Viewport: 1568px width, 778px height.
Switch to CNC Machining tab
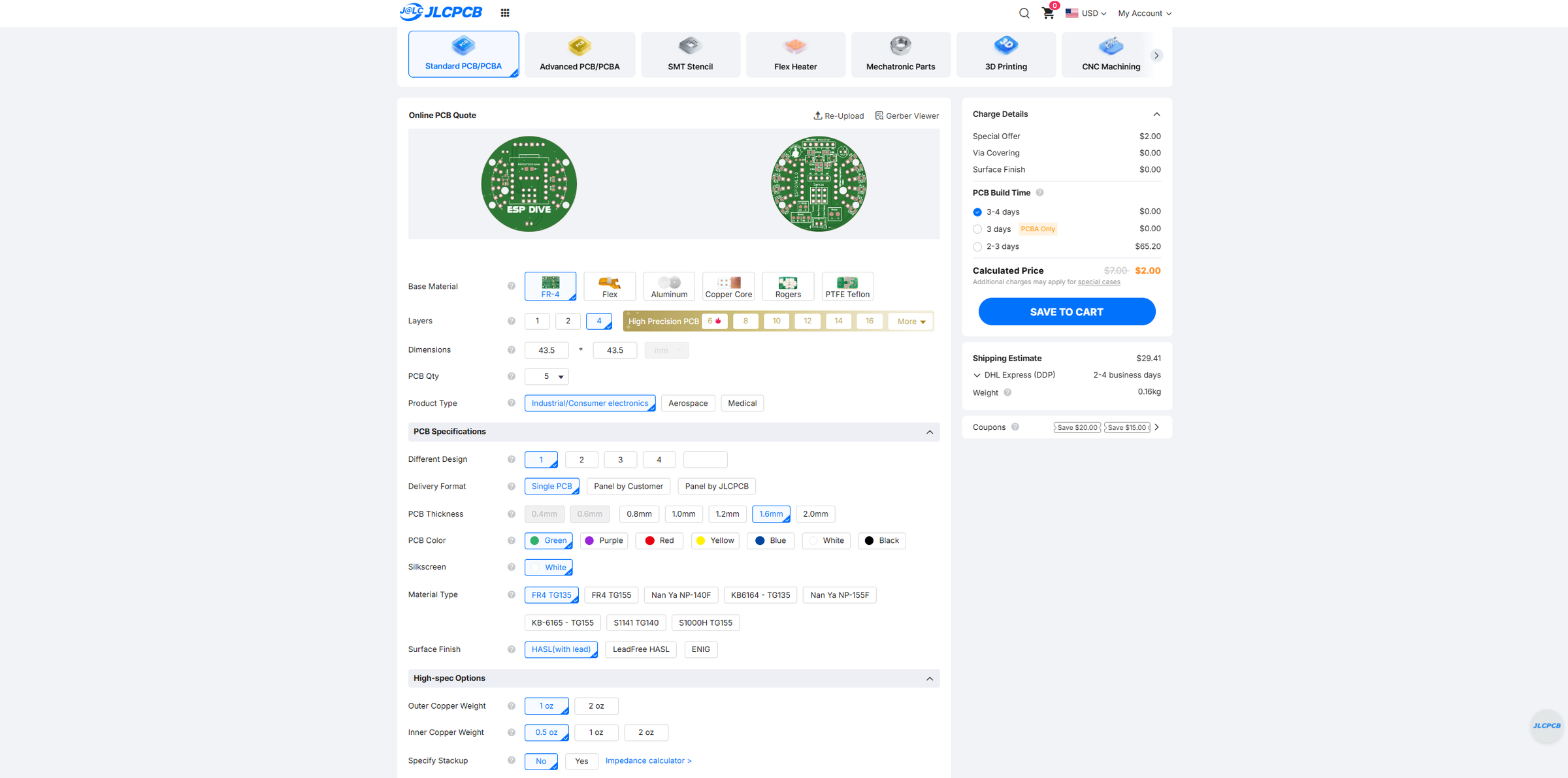[x=1111, y=55]
